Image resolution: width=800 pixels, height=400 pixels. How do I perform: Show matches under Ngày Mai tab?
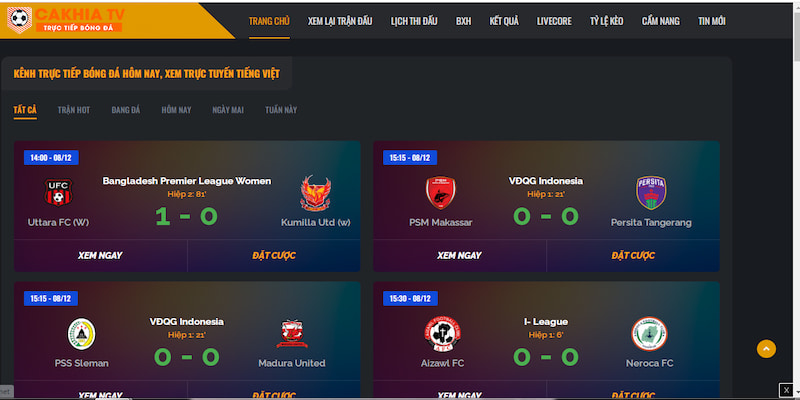point(228,110)
